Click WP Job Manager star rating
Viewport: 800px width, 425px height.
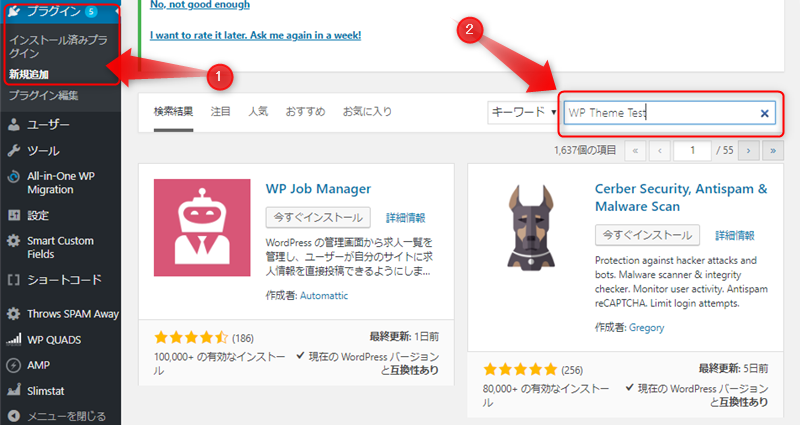click(191, 337)
